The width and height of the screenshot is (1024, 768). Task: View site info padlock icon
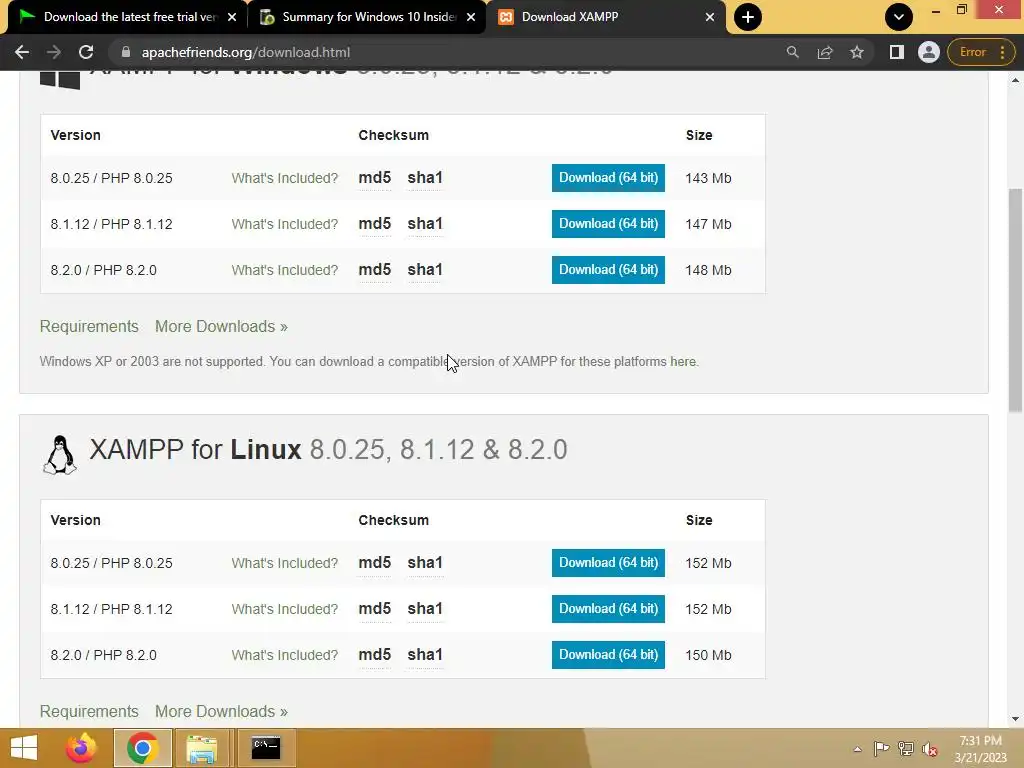coord(126,52)
